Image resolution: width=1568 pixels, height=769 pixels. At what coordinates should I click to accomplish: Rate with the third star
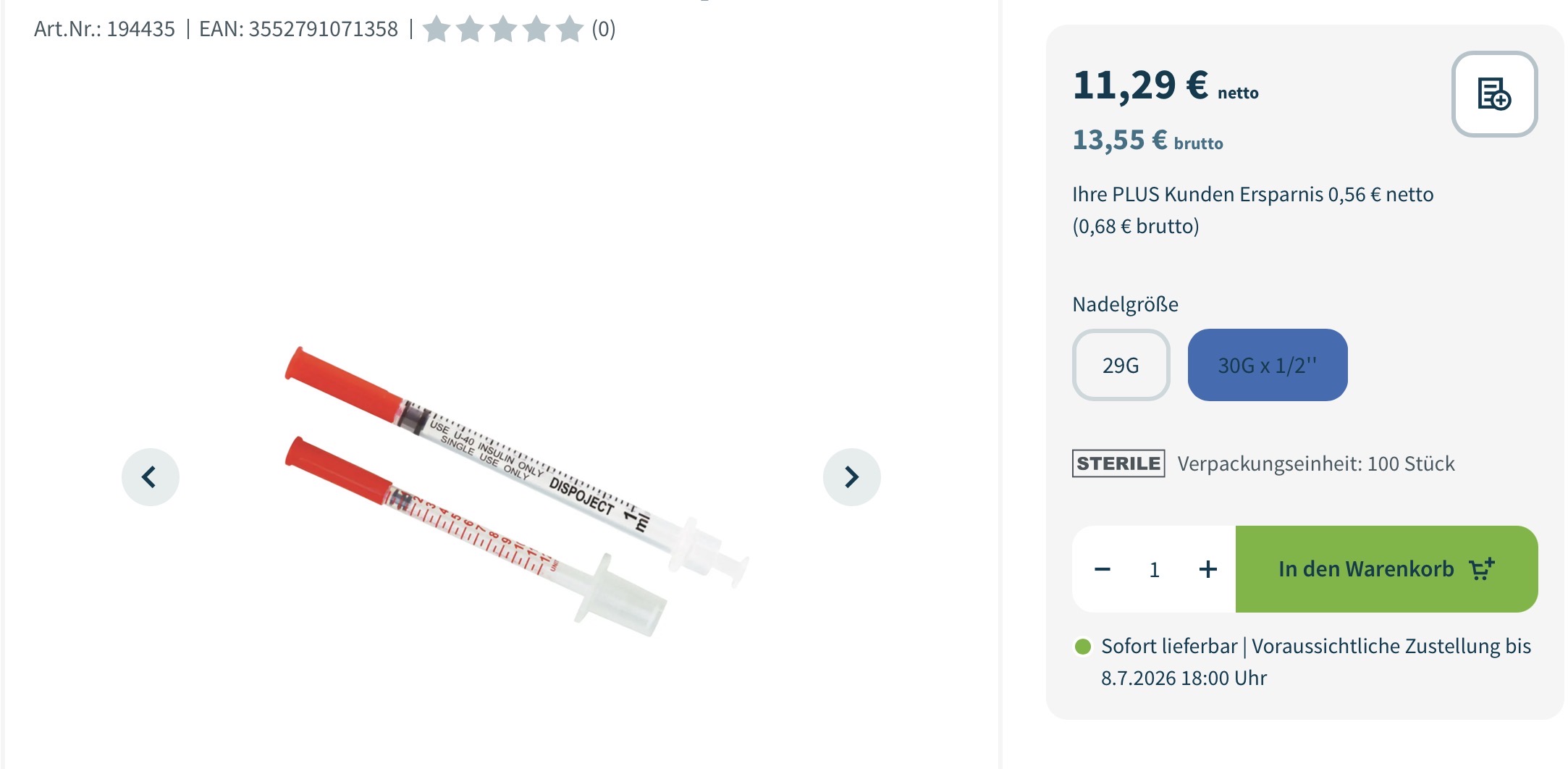(x=503, y=30)
